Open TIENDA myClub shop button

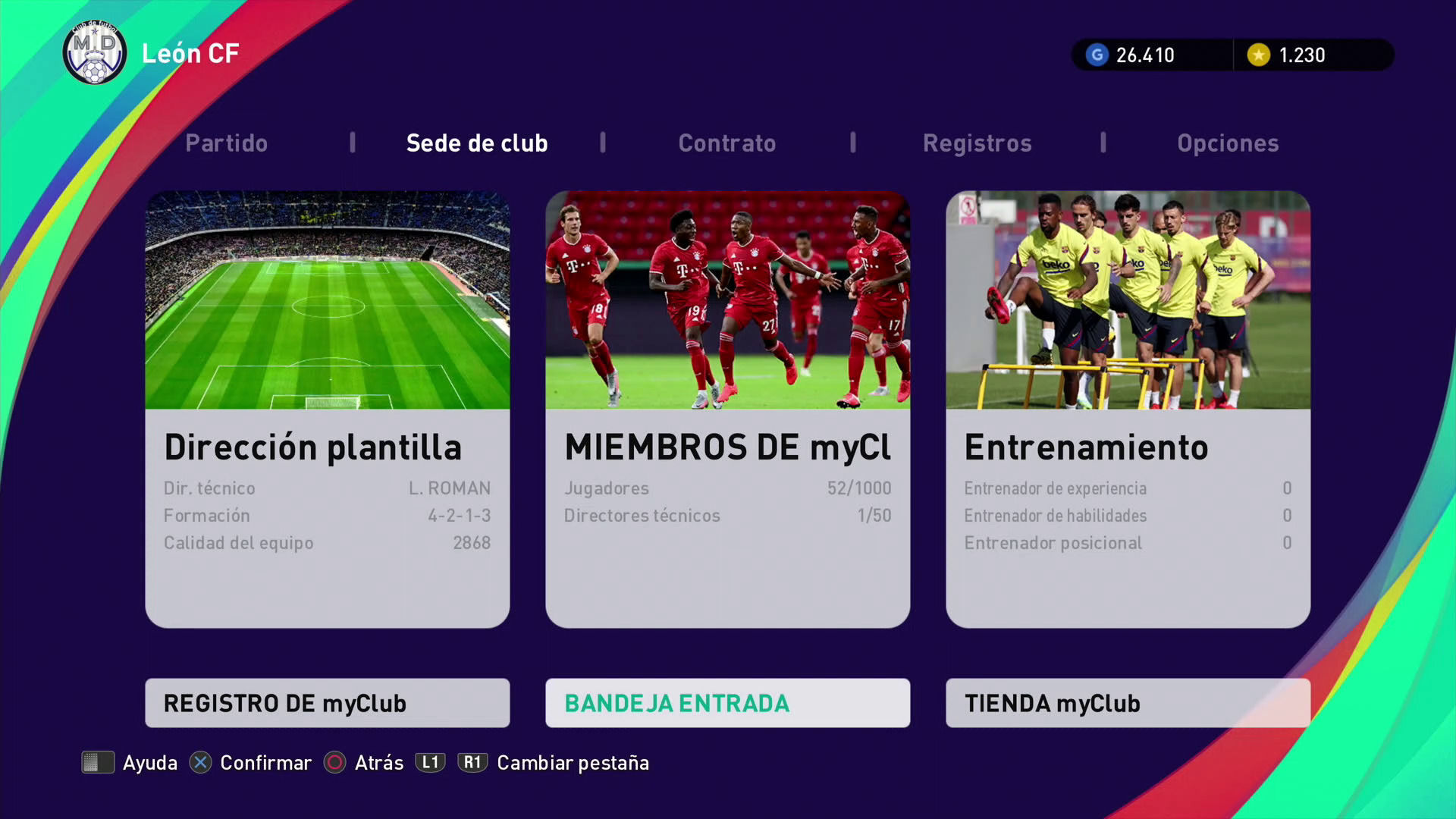tap(1127, 703)
